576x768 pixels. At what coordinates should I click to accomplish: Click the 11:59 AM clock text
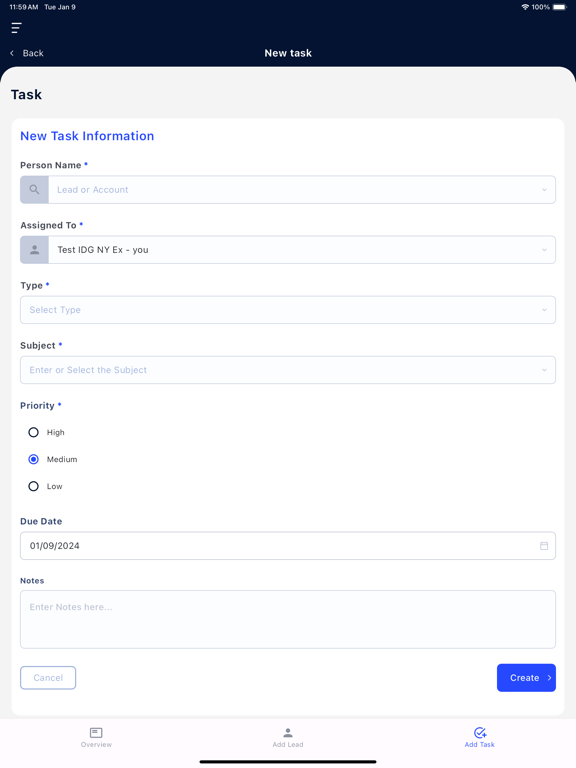(24, 7)
